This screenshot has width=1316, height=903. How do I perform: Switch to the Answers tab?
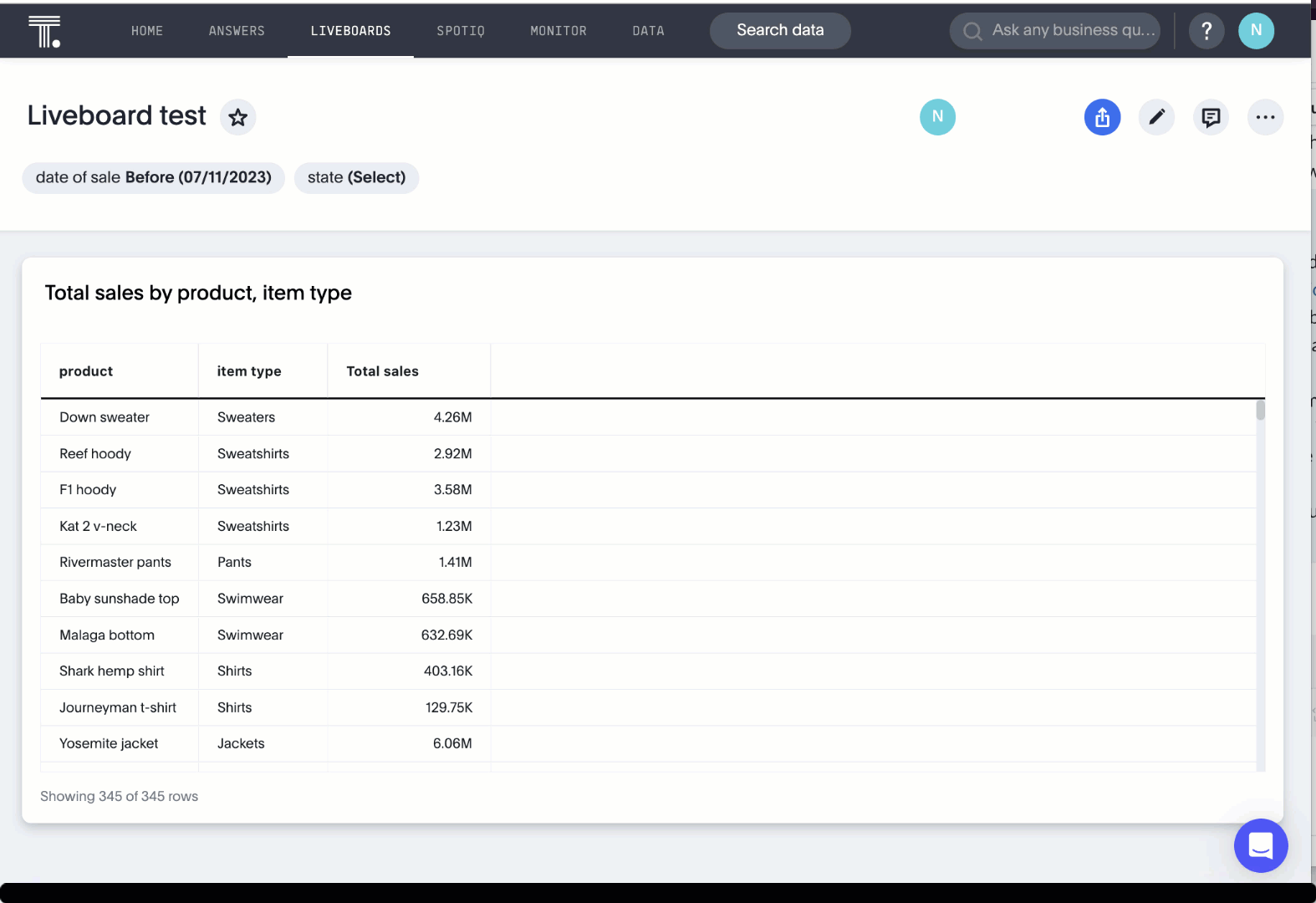237,31
